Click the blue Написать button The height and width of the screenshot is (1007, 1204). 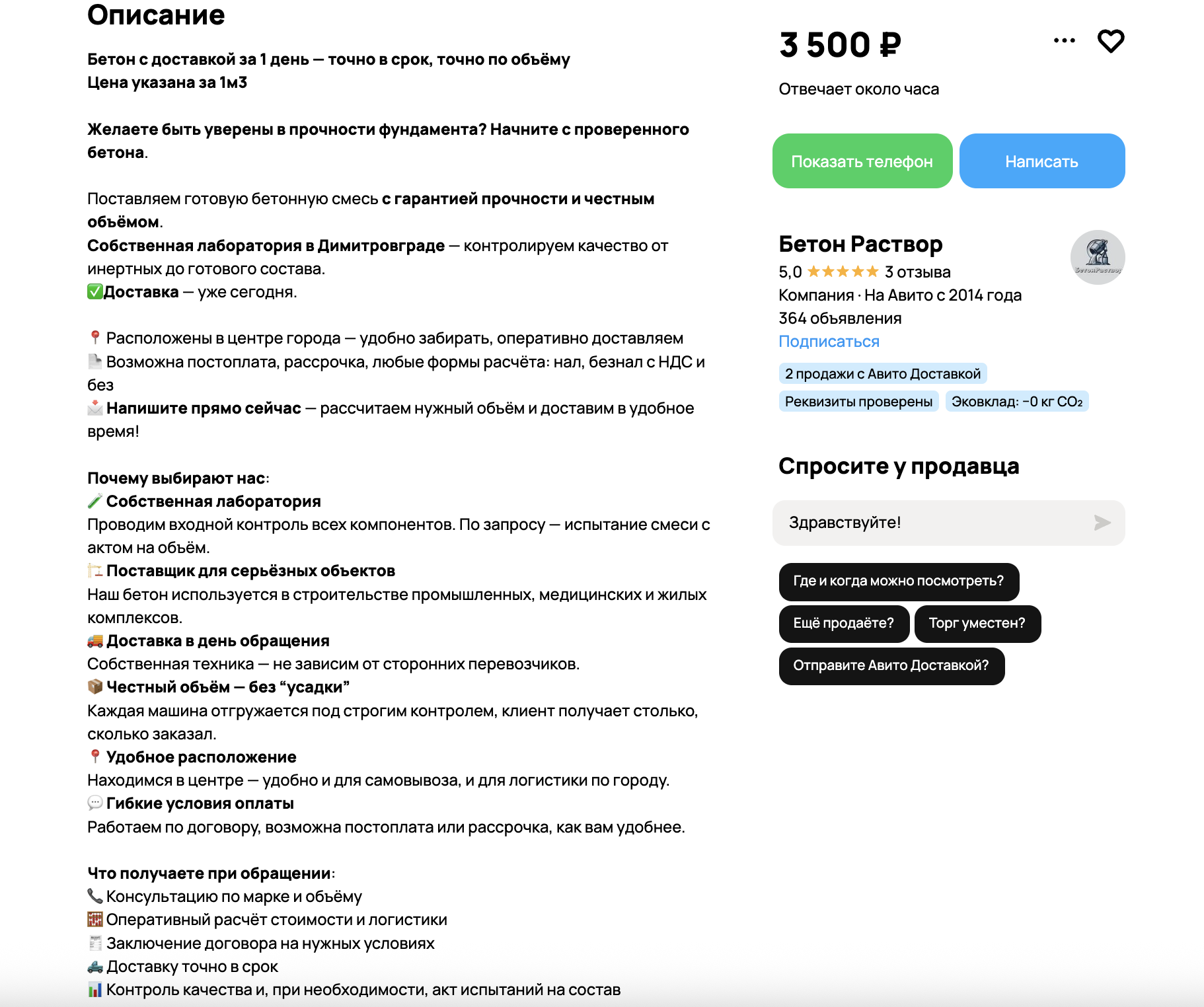coord(1042,161)
